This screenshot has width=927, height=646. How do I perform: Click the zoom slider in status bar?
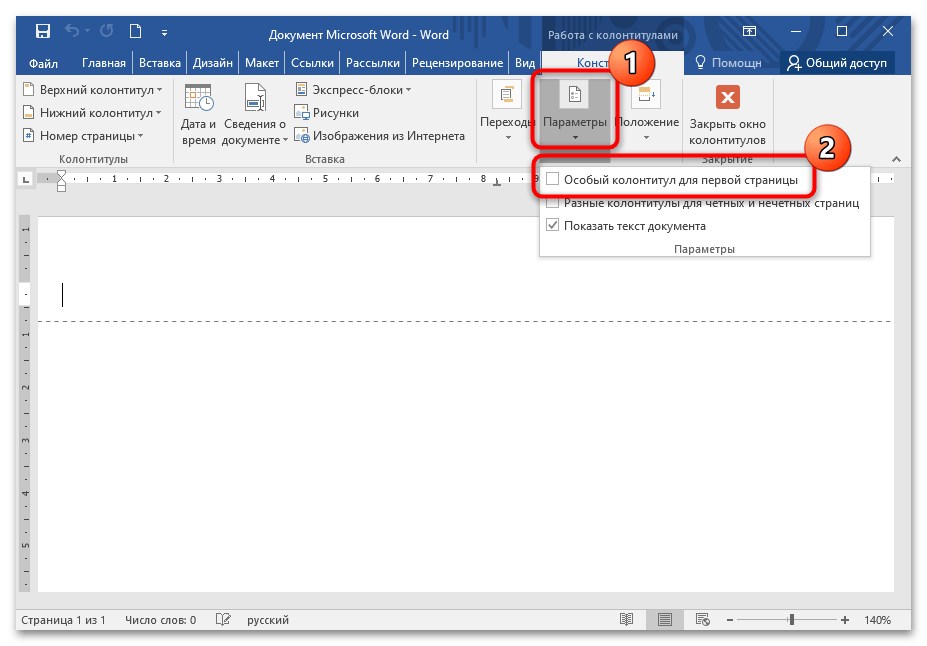[x=791, y=620]
